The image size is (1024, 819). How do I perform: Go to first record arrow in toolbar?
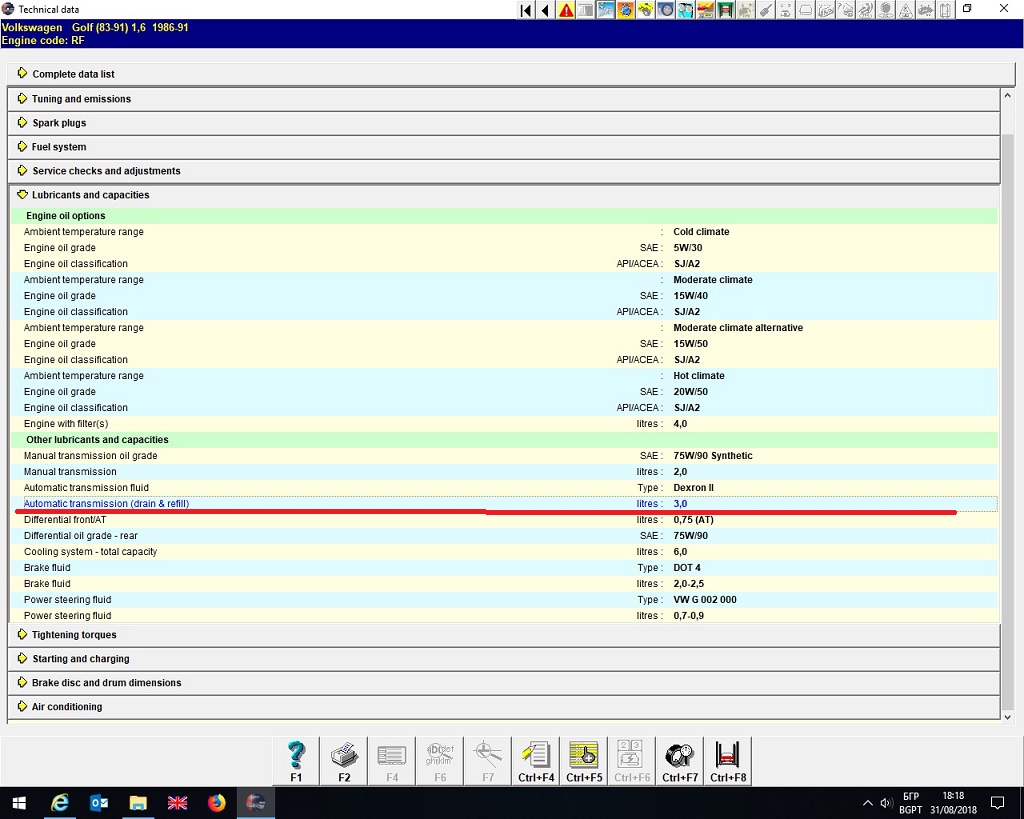526,10
